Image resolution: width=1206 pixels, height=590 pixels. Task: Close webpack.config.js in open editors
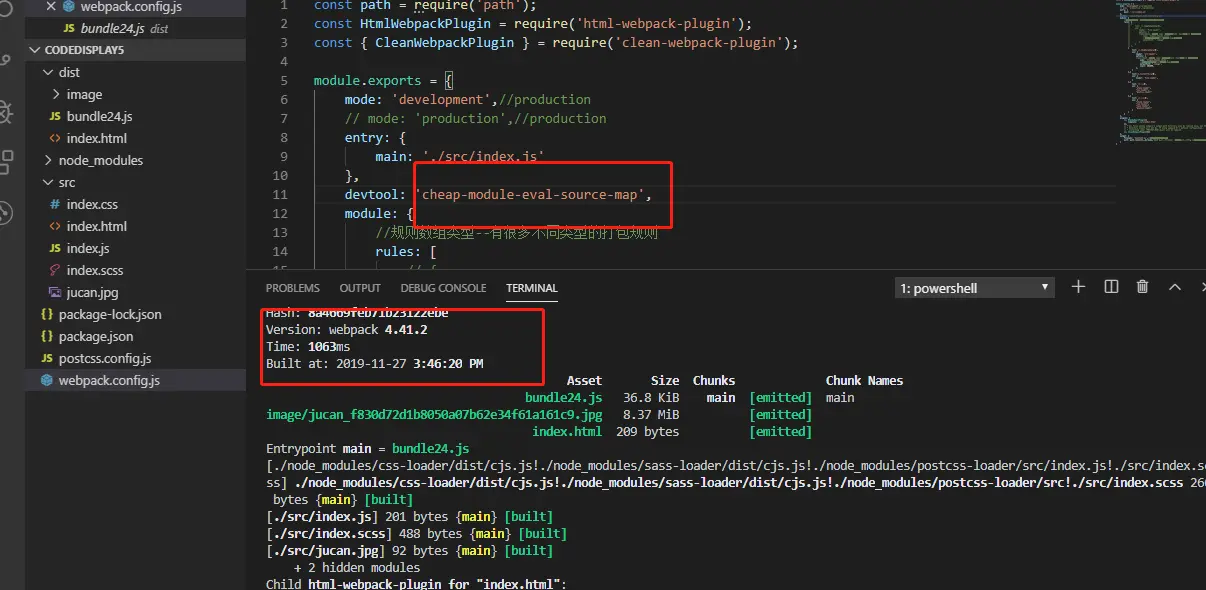51,6
